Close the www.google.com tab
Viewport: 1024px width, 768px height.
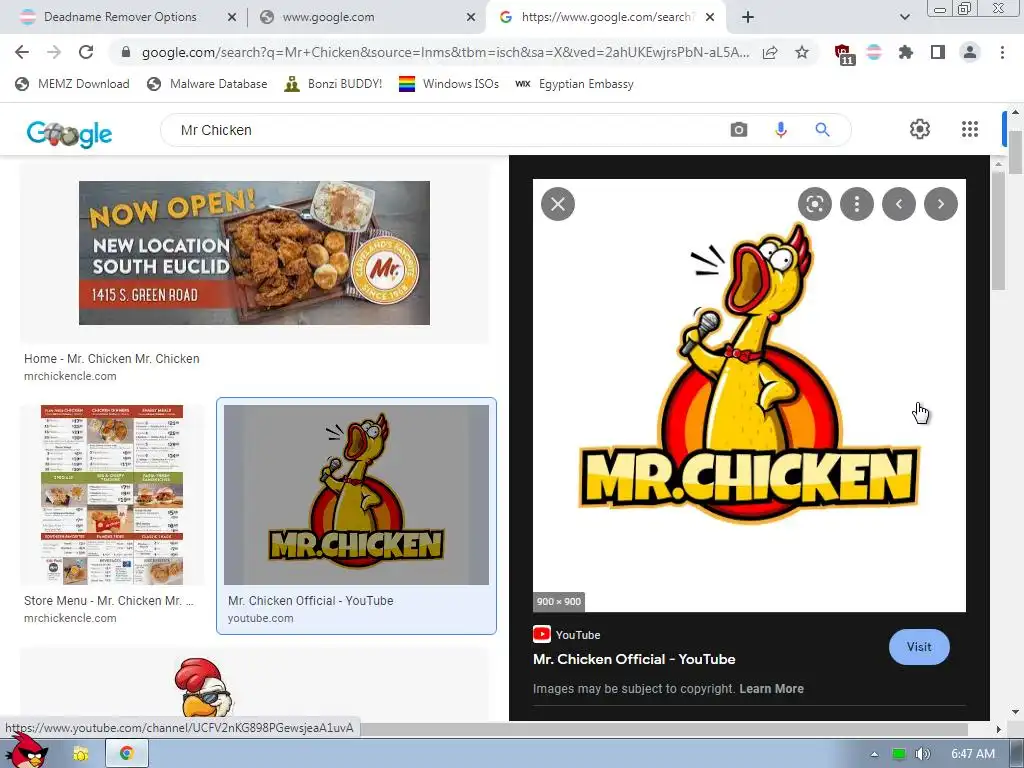[x=471, y=18]
